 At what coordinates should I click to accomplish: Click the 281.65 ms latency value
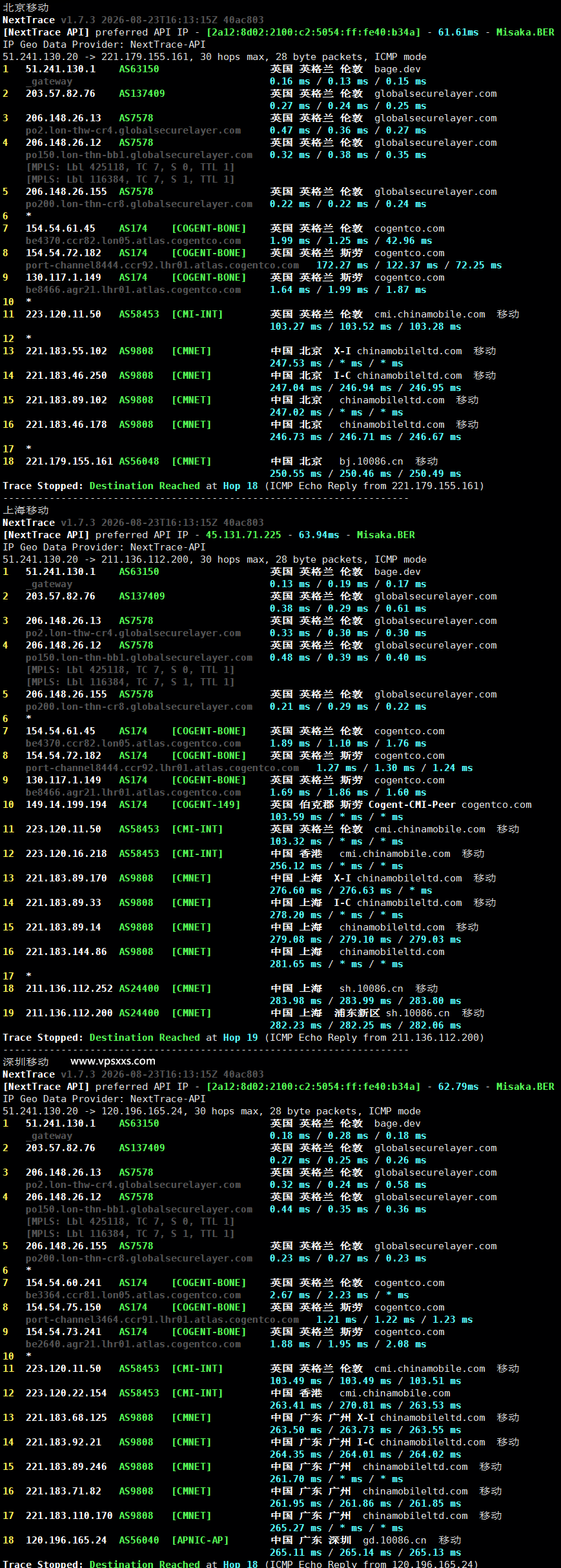(x=296, y=964)
